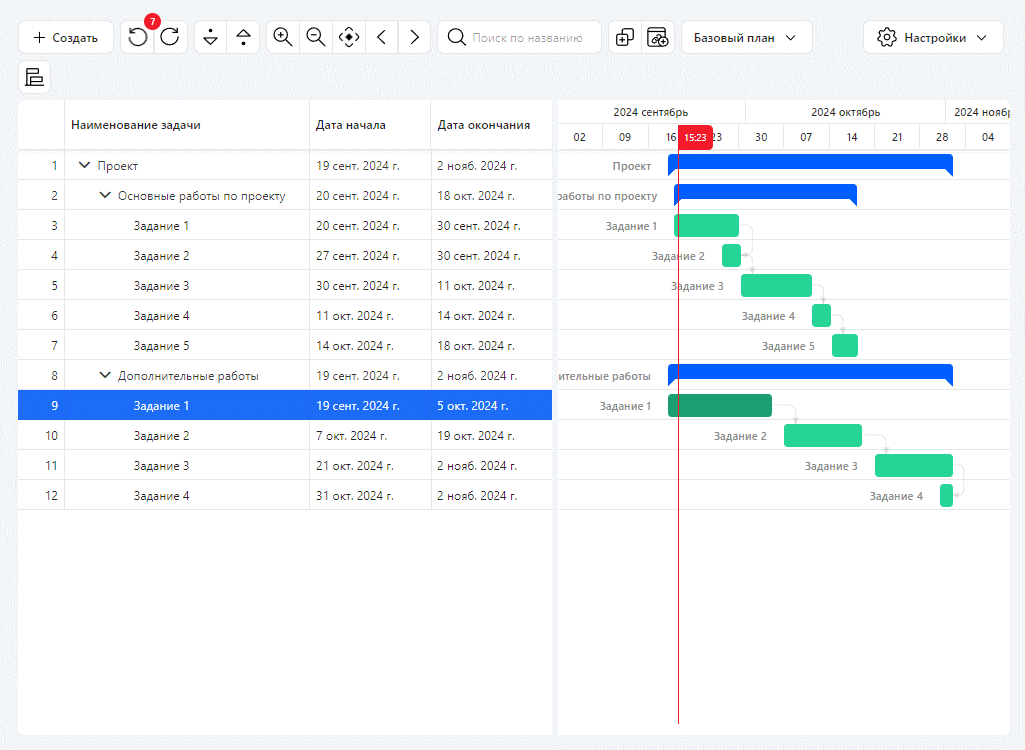Select row 10 Задание 2

point(285,435)
